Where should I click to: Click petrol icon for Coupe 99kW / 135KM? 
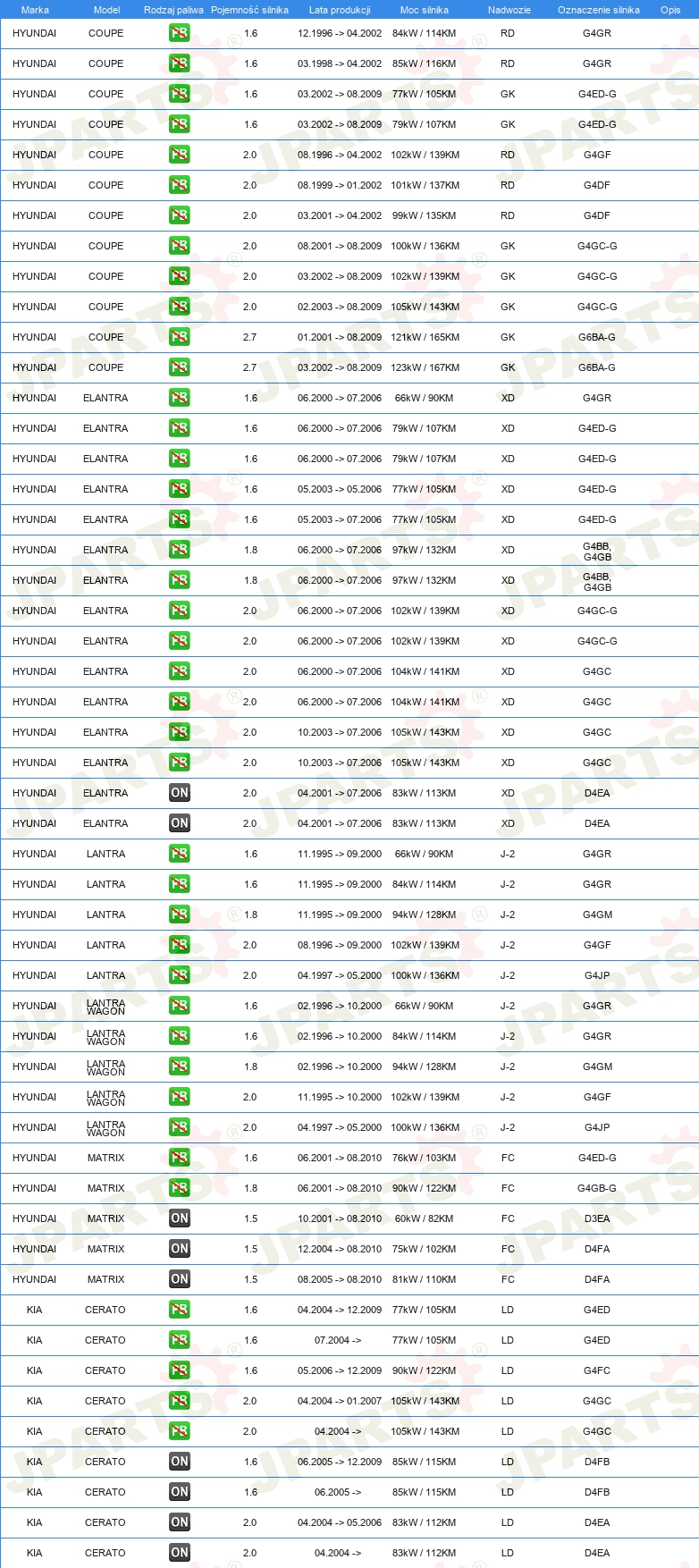[180, 215]
